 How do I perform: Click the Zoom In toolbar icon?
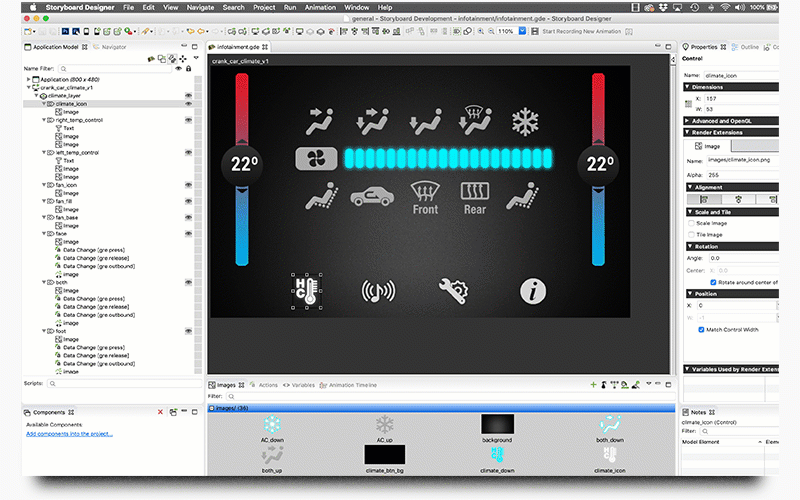(481, 32)
